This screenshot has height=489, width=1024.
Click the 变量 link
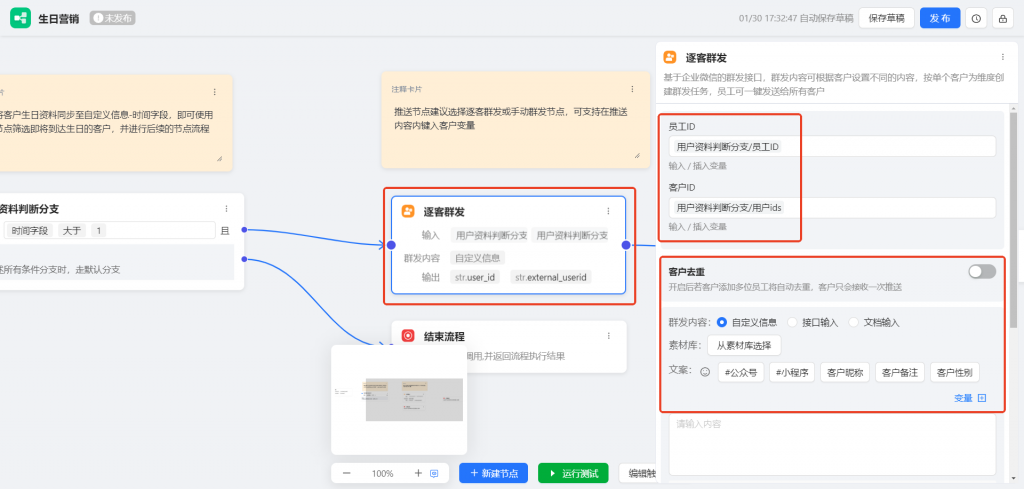(x=963, y=398)
